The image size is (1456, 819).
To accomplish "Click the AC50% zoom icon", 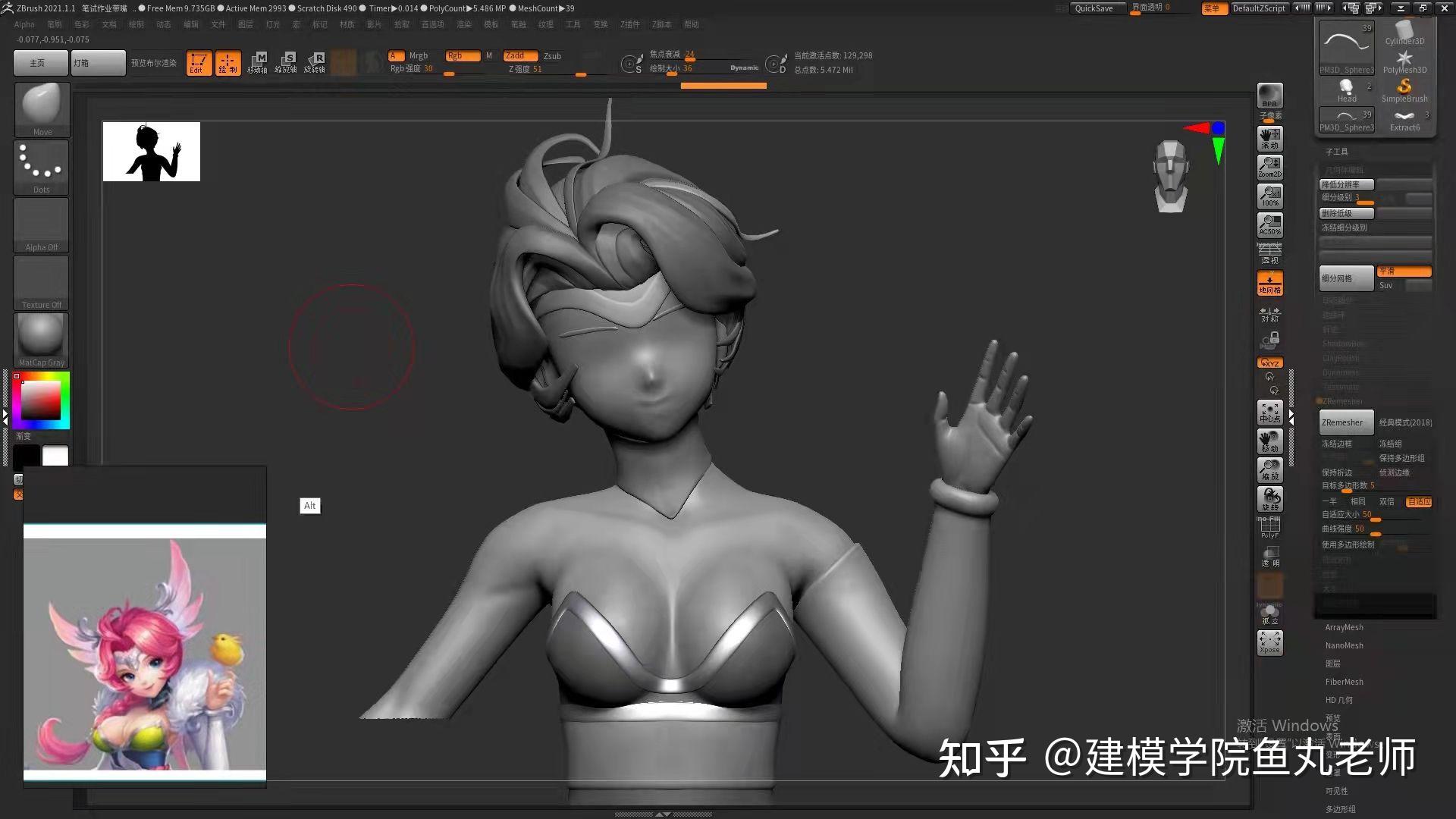I will (x=1269, y=225).
